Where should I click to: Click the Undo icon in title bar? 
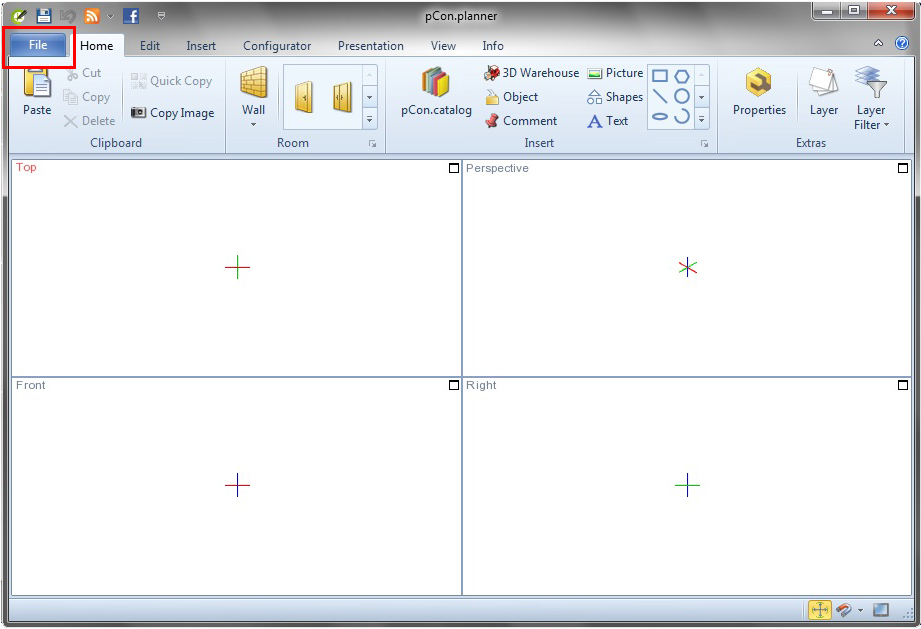click(68, 16)
